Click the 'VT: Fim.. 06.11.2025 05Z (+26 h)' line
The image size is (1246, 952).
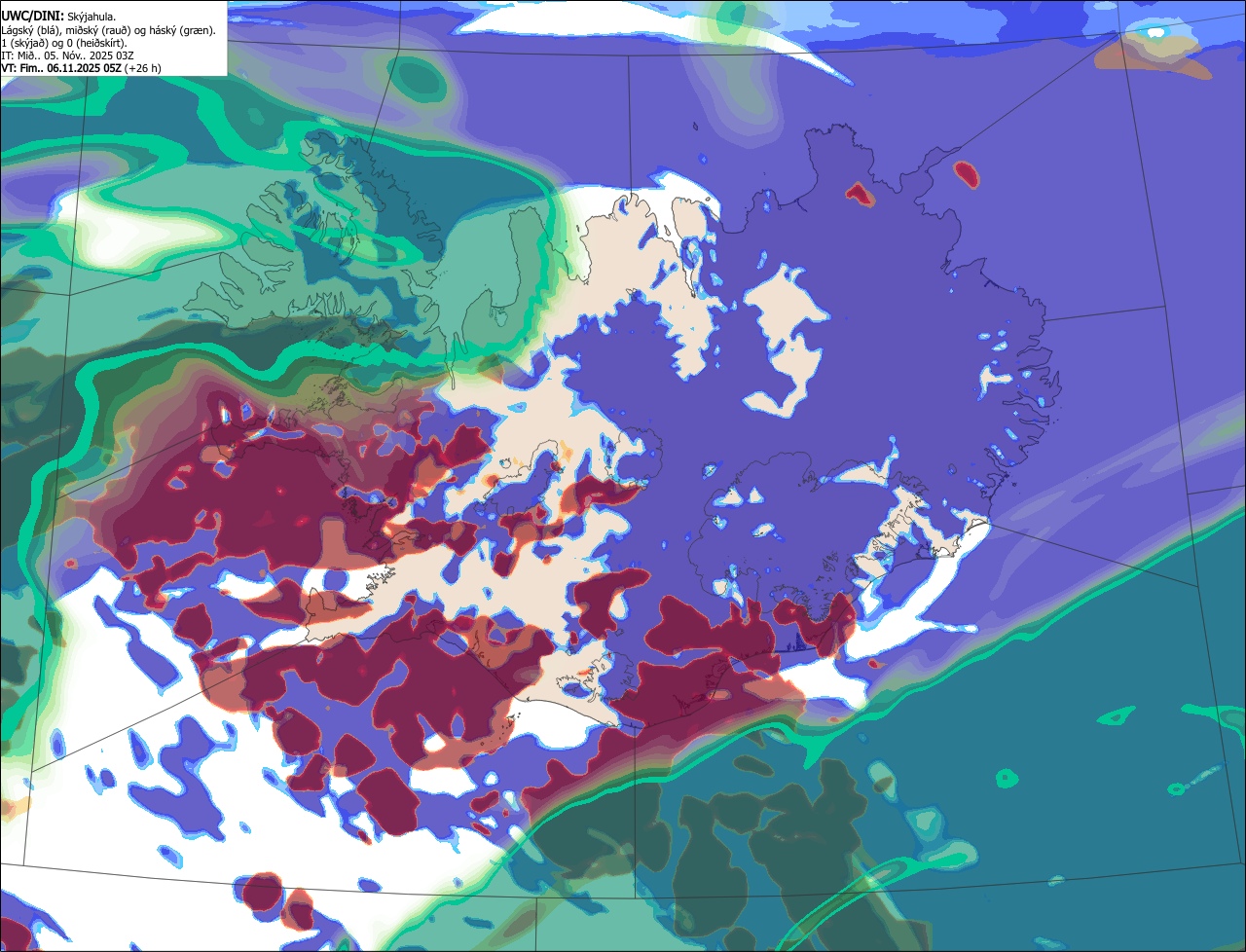pos(81,68)
